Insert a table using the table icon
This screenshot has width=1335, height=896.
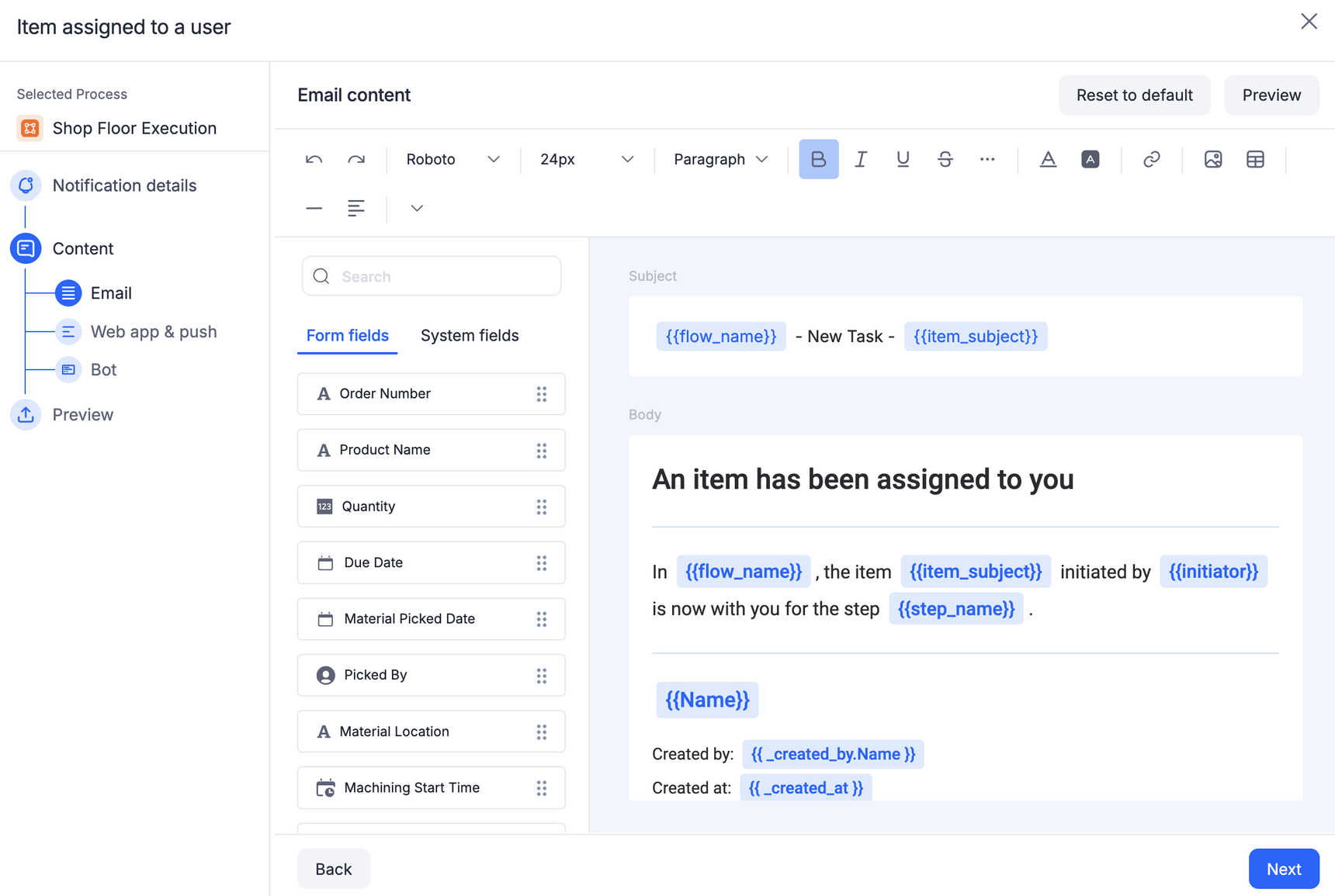point(1255,160)
